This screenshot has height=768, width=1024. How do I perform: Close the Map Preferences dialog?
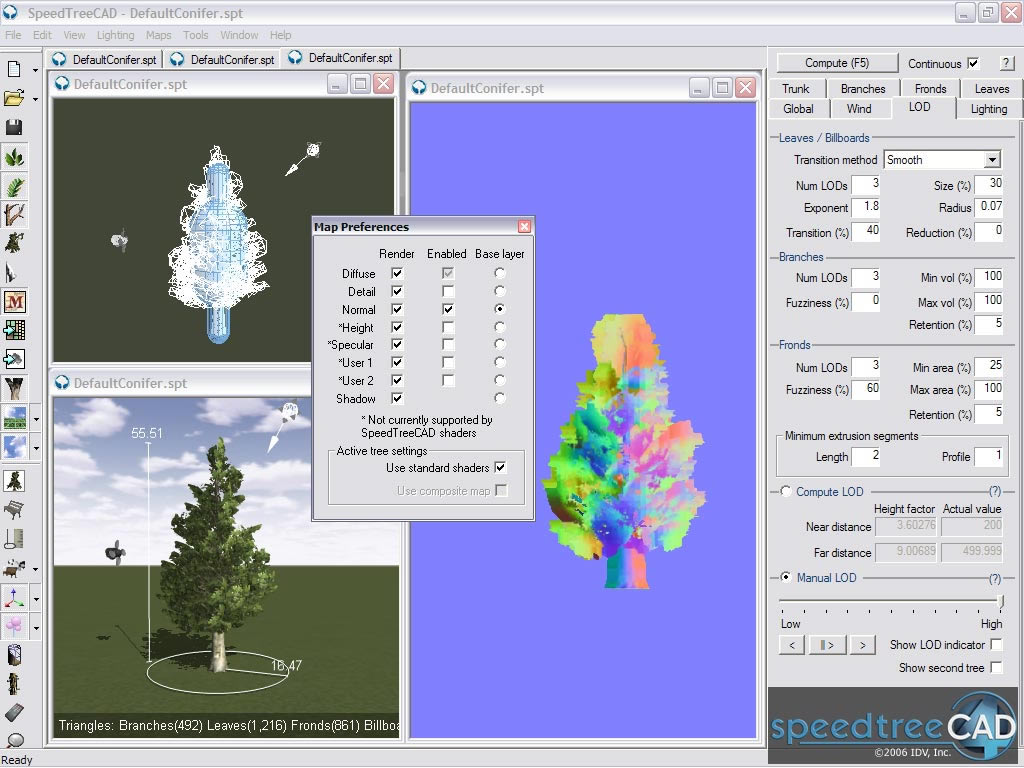pos(524,227)
